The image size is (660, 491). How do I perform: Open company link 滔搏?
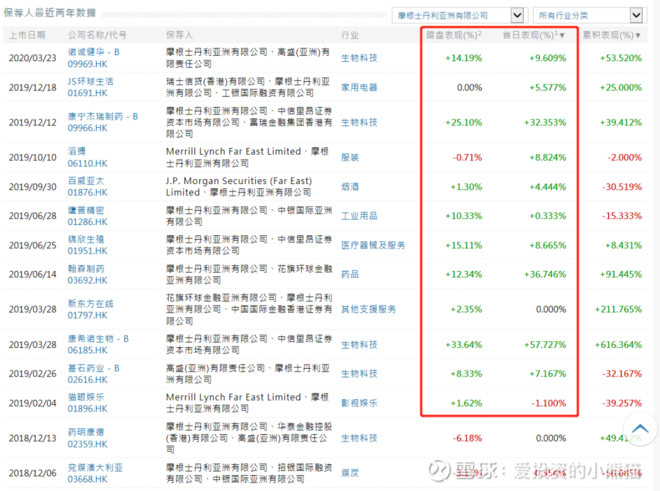point(77,151)
